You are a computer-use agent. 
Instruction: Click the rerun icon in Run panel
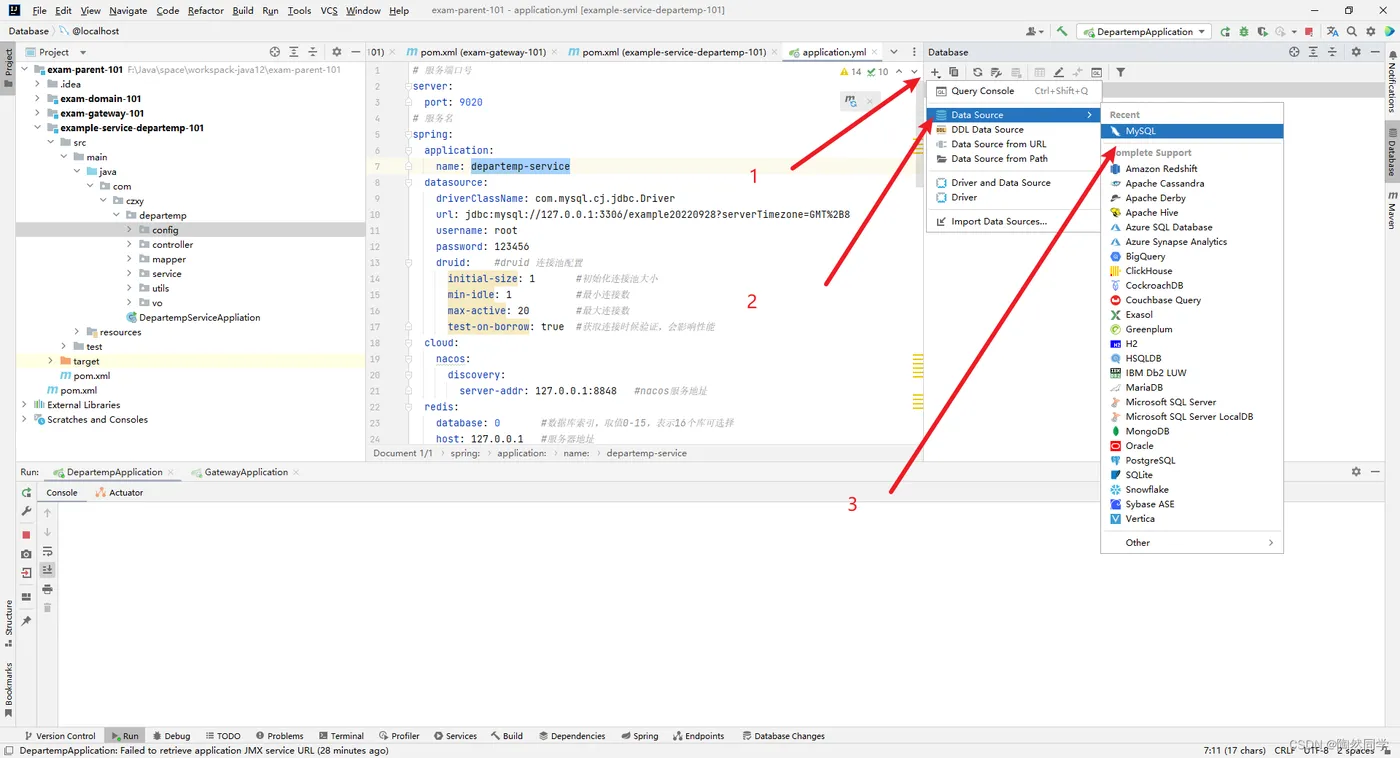(x=27, y=492)
